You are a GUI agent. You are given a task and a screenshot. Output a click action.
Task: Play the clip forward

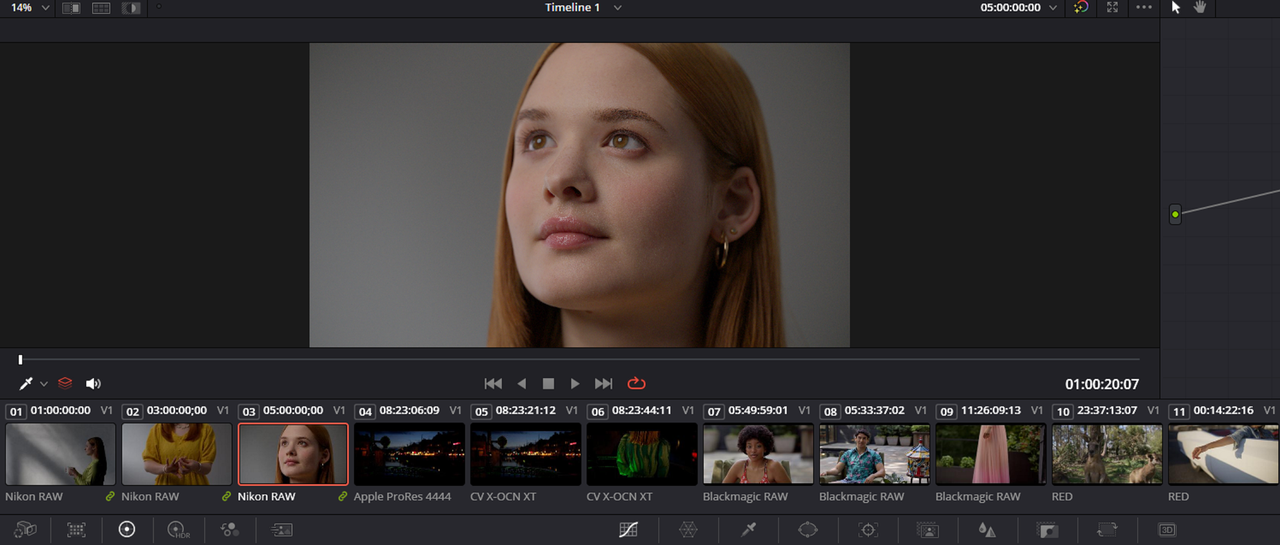coord(575,383)
